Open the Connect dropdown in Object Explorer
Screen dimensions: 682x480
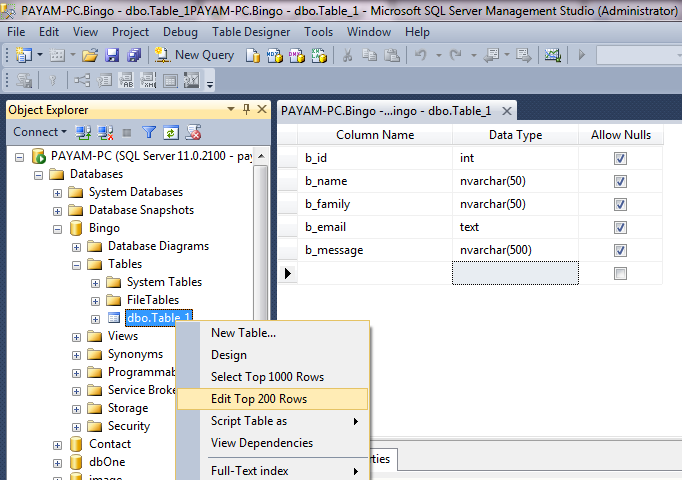coord(40,132)
